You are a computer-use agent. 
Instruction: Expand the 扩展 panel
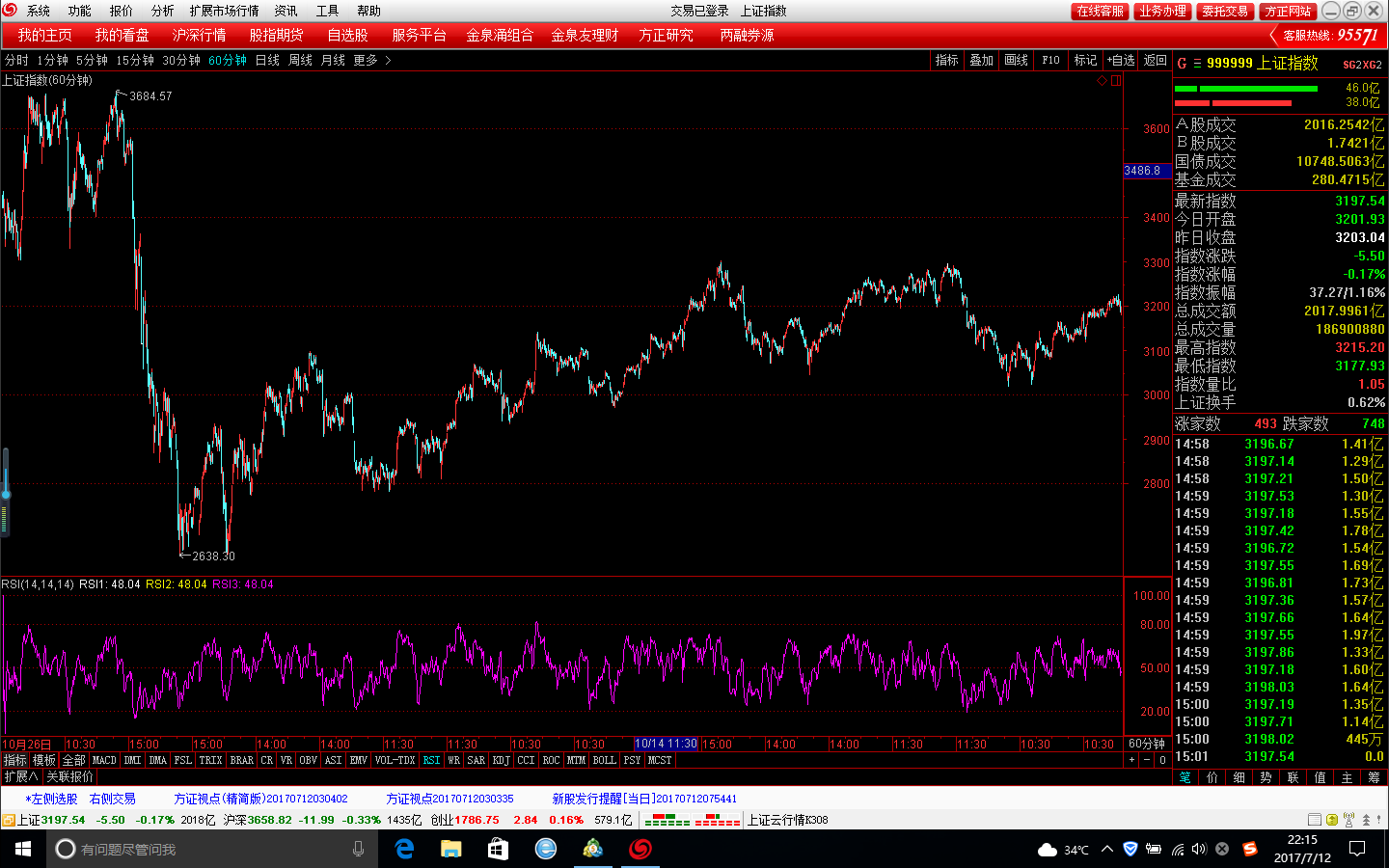click(x=20, y=776)
